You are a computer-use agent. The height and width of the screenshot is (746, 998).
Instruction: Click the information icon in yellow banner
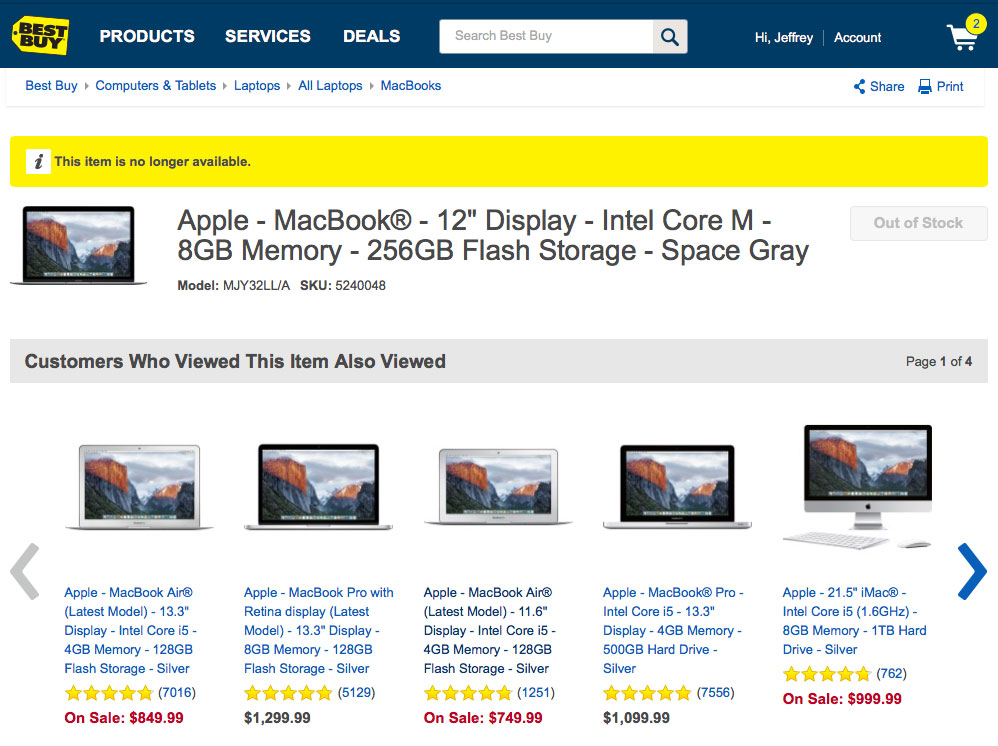(38, 161)
